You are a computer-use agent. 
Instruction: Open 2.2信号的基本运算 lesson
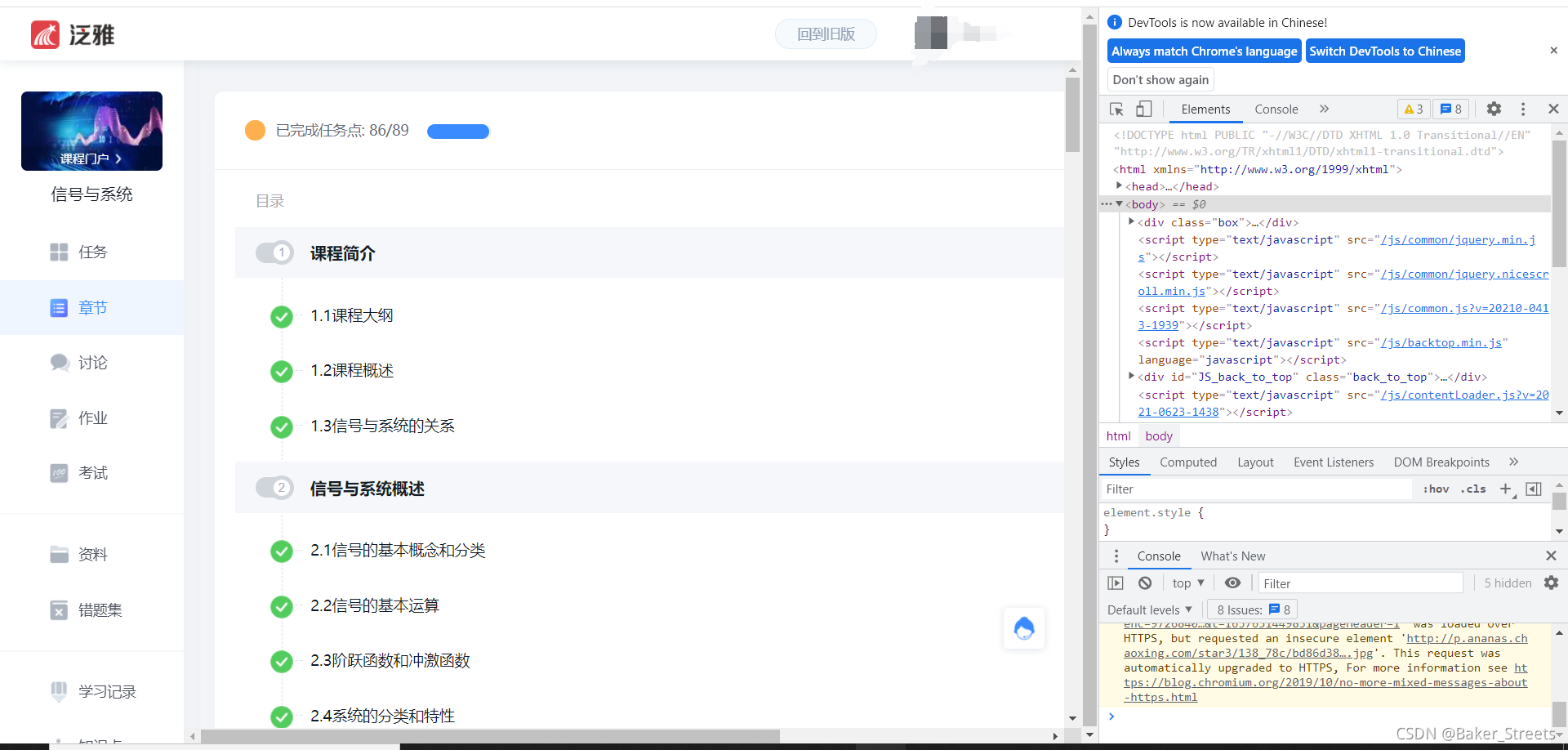pyautogui.click(x=374, y=606)
